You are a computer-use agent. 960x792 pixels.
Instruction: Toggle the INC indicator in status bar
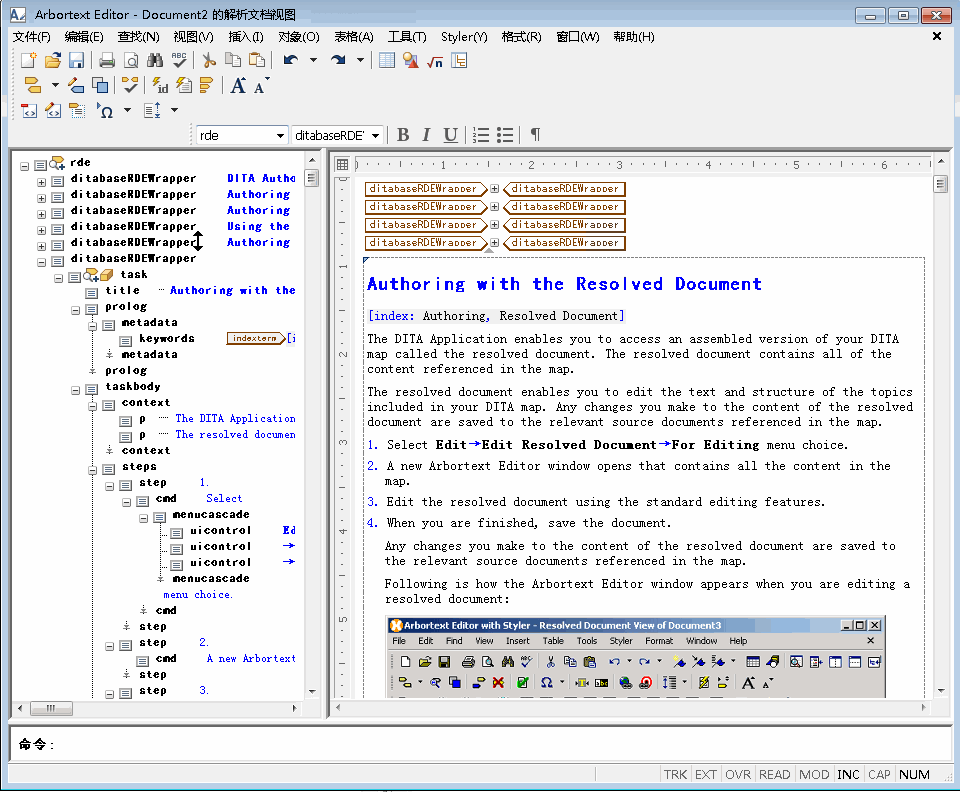pyautogui.click(x=849, y=774)
